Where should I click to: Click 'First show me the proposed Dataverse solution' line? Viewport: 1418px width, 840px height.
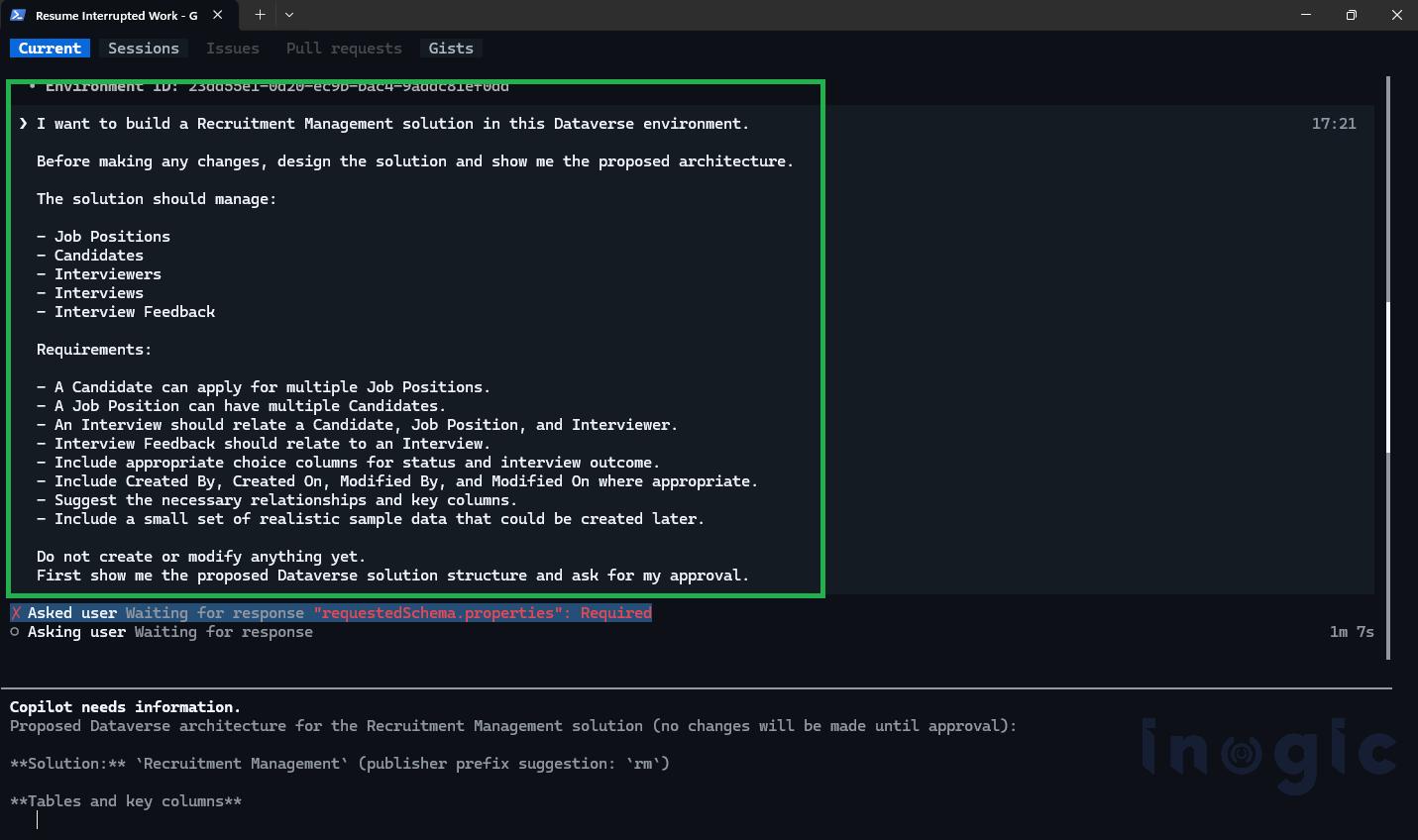pyautogui.click(x=392, y=576)
